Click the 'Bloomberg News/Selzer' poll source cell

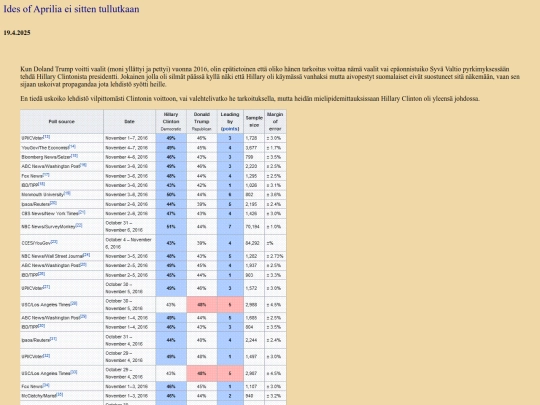tap(62, 157)
